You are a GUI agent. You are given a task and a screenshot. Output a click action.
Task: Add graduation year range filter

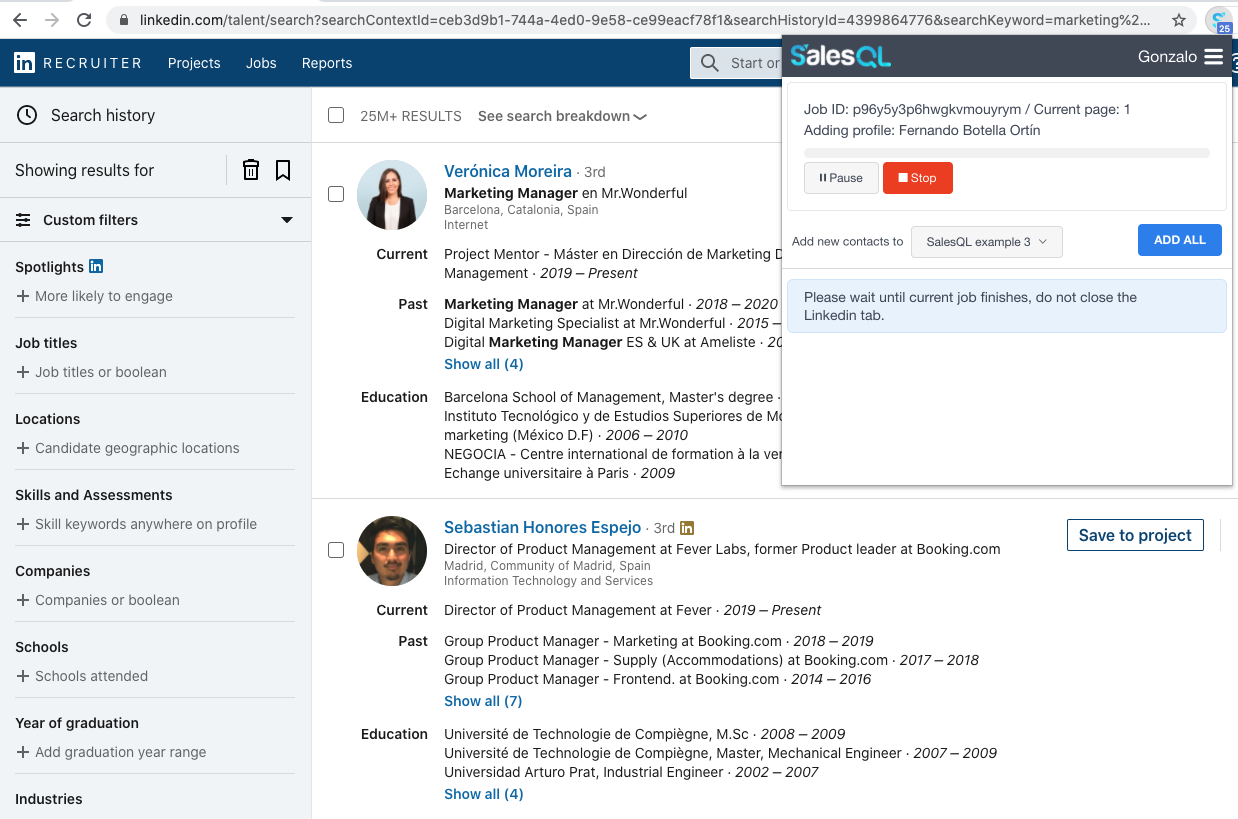(111, 752)
